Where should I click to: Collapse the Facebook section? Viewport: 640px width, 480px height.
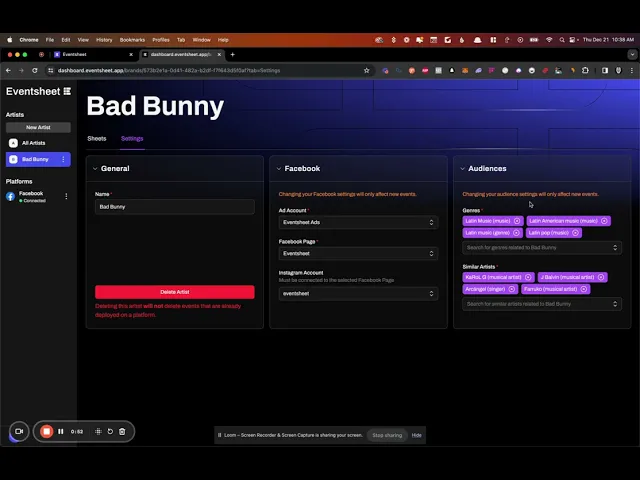click(x=279, y=169)
